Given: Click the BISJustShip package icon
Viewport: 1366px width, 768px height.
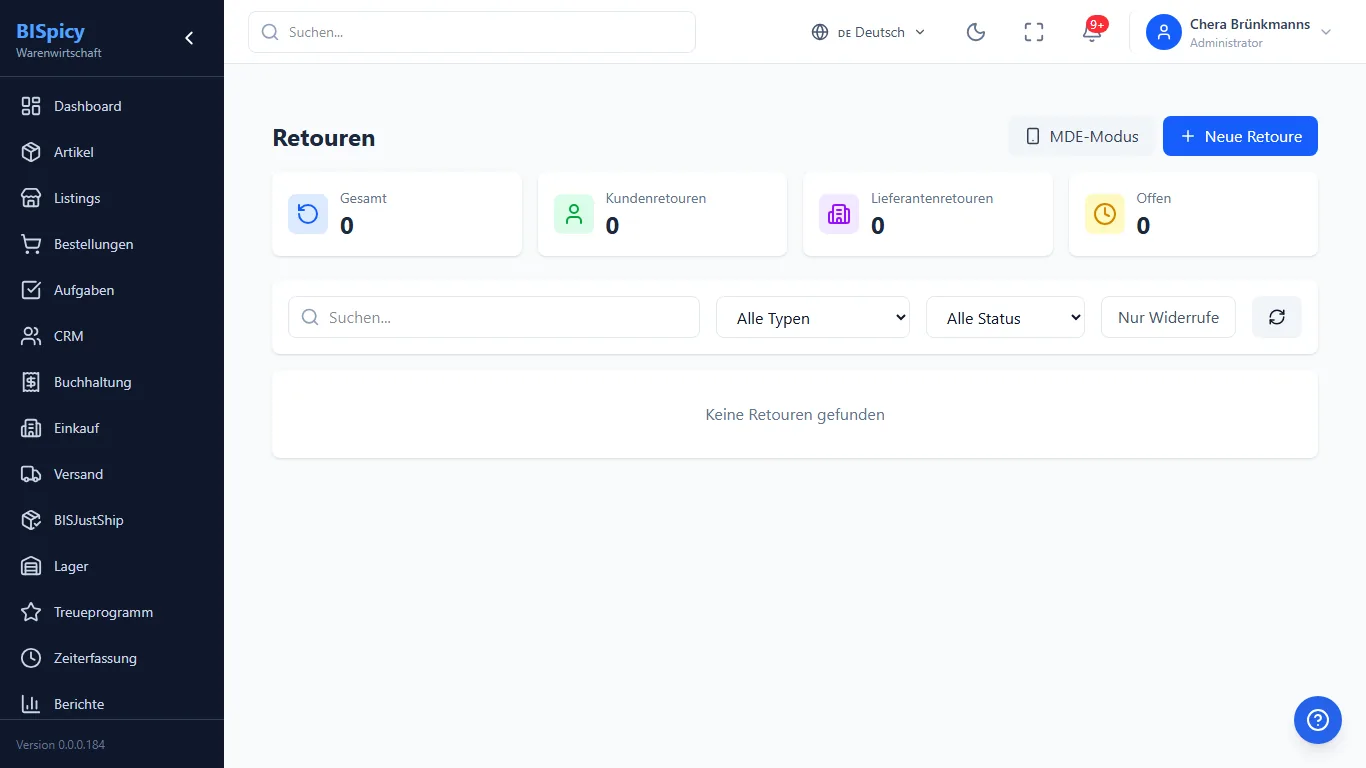Looking at the screenshot, I should [31, 520].
